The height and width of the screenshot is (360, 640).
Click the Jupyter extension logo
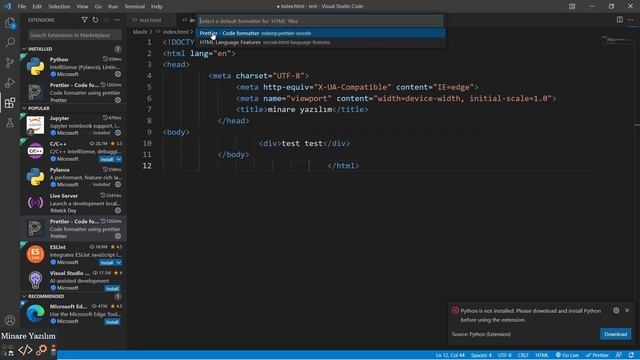tap(36, 125)
